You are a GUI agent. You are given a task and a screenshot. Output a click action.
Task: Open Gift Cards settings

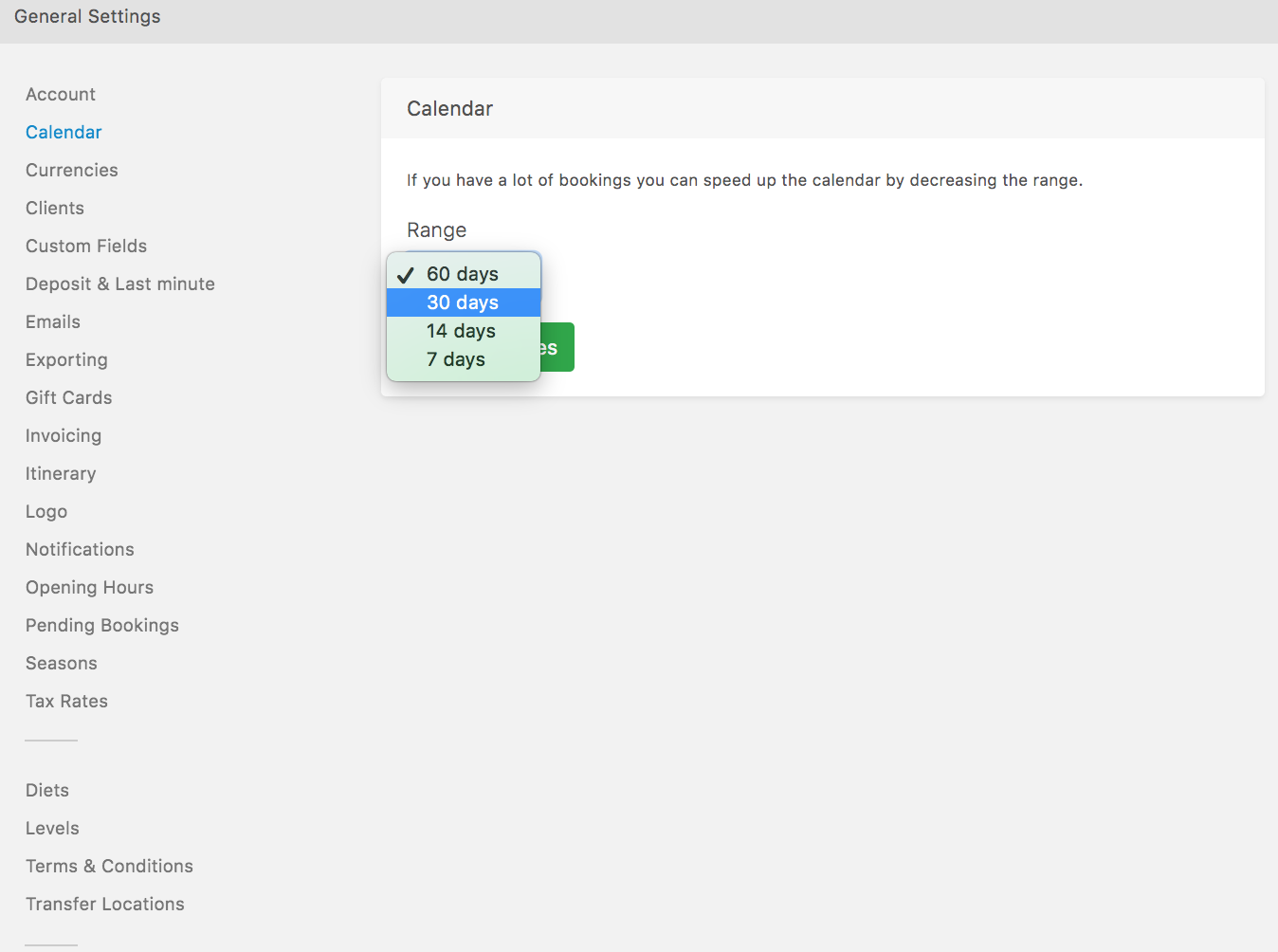[69, 397]
